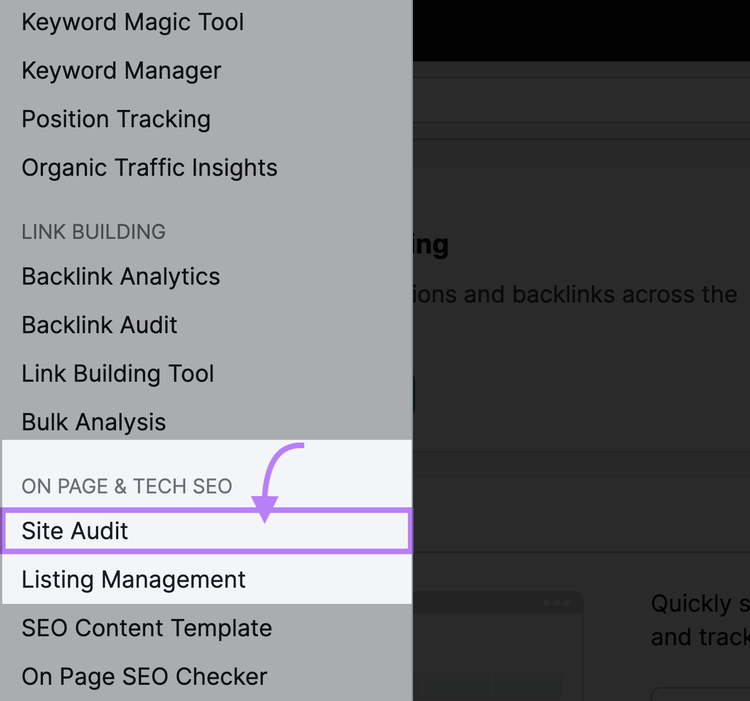Click the three dots on dimmed preview window
The image size is (750, 701).
(x=557, y=602)
